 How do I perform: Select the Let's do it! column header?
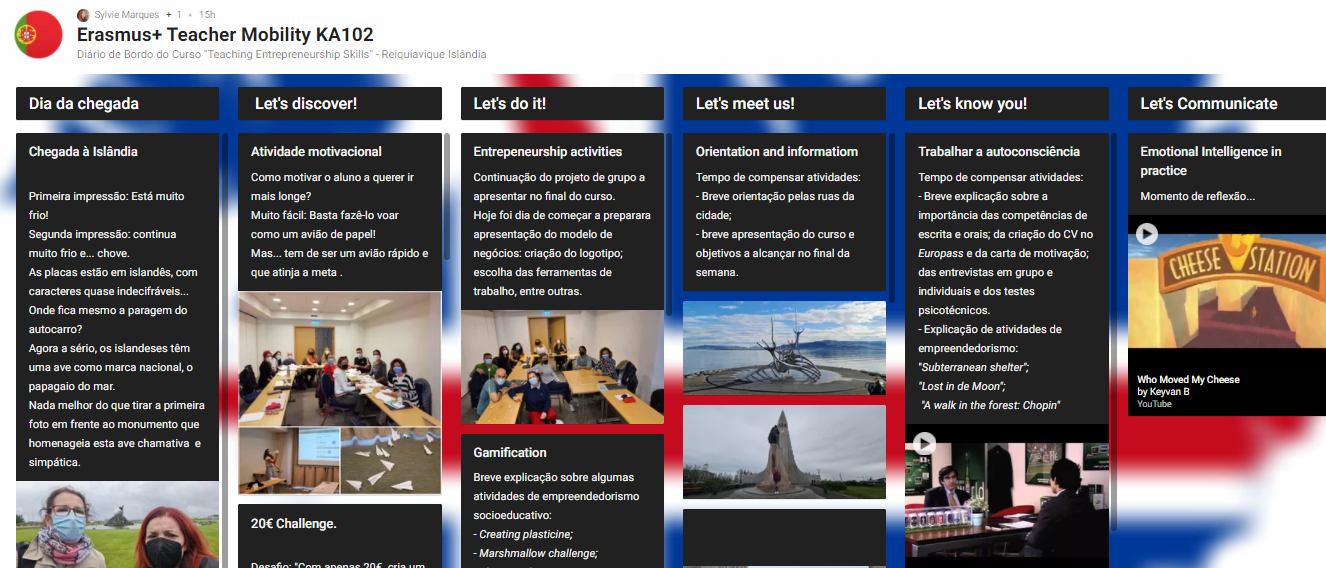562,103
